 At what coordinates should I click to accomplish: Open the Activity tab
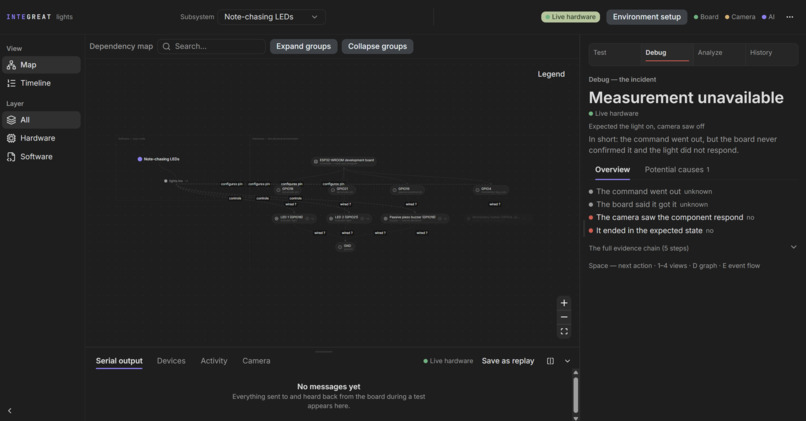(x=214, y=361)
